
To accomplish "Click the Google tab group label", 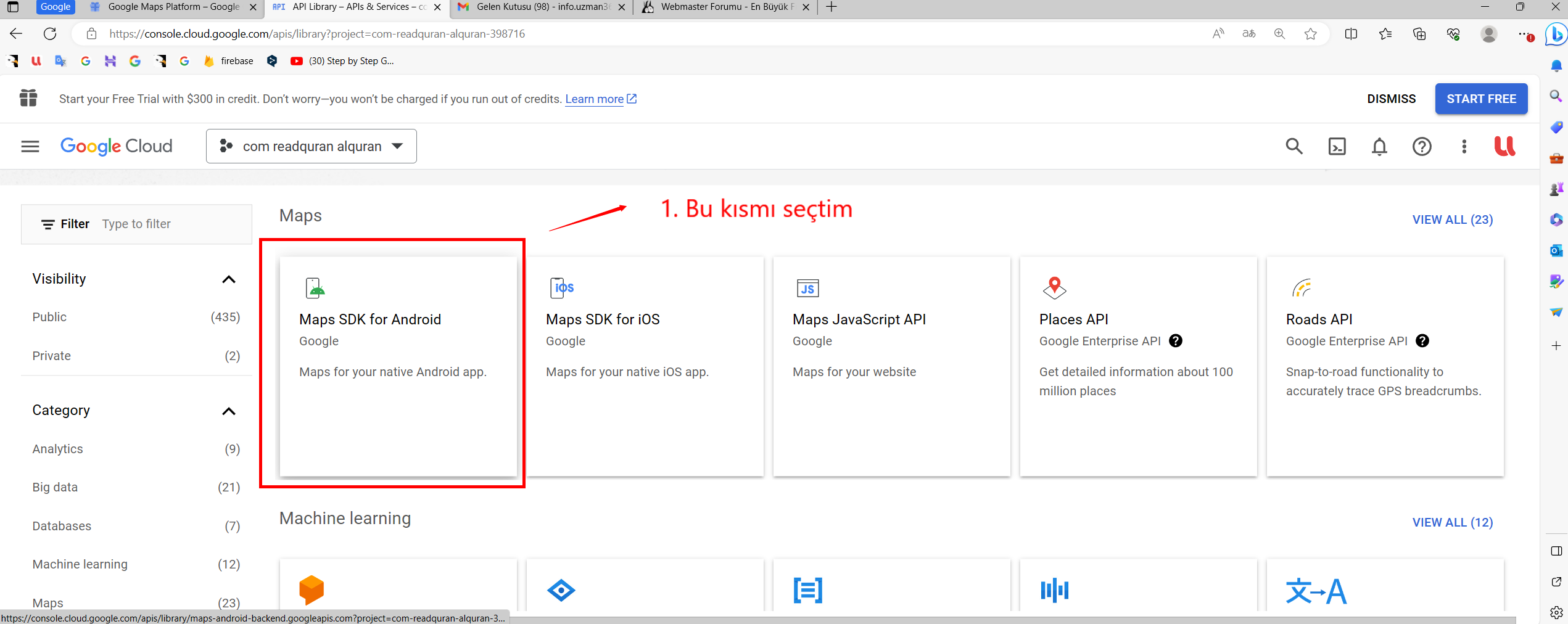I will tap(56, 7).
